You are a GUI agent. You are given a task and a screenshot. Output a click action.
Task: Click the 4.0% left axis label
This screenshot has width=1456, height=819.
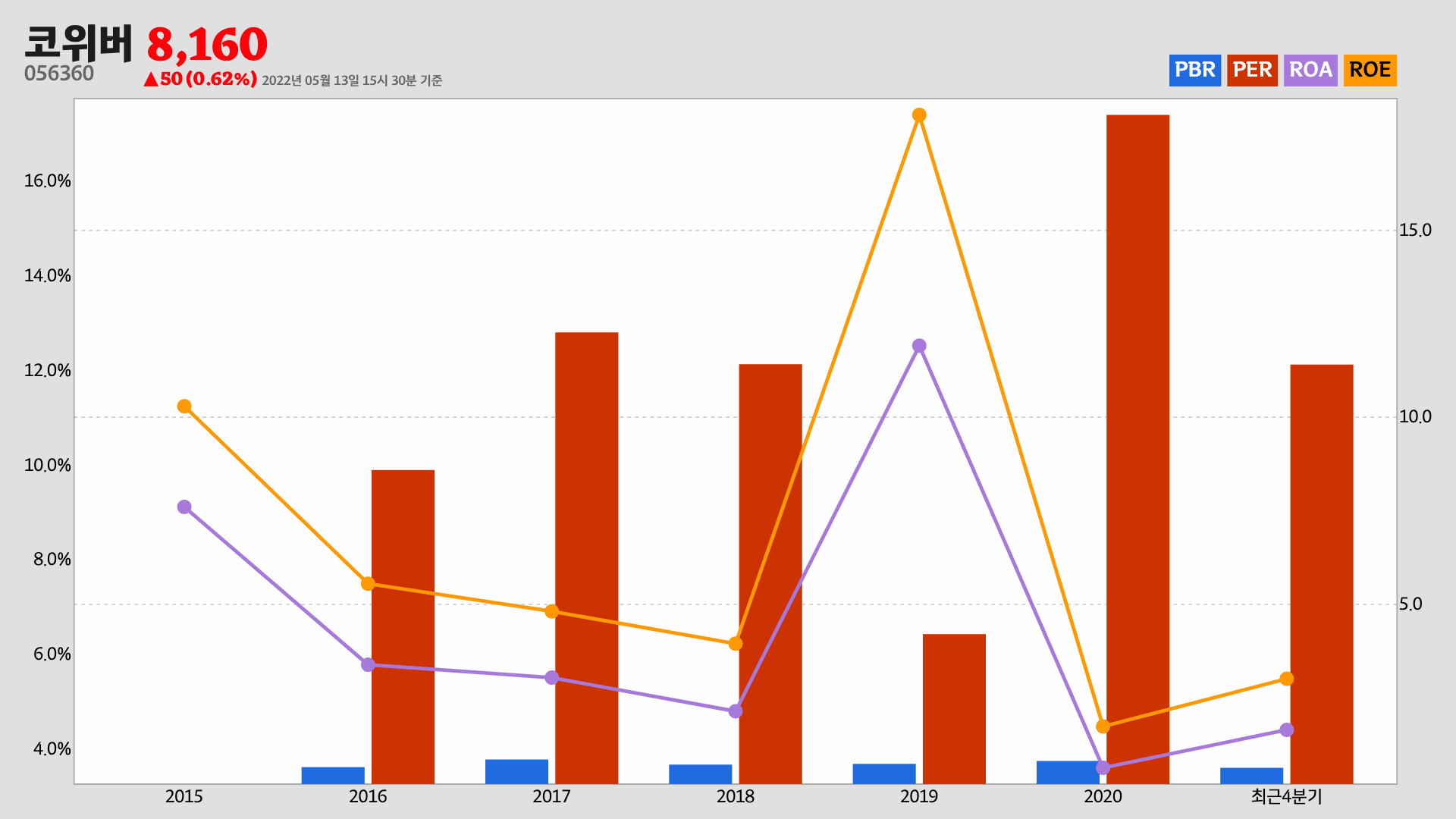coord(52,749)
